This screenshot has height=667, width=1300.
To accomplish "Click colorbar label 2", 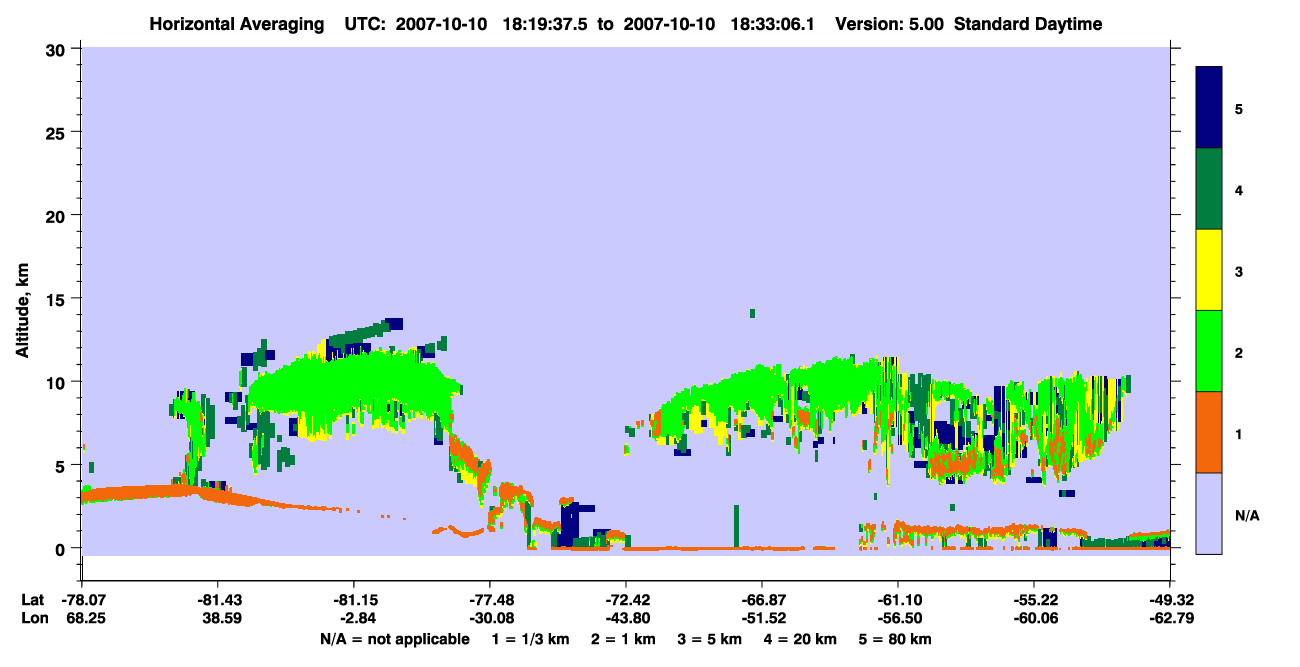I will pyautogui.click(x=1239, y=353).
